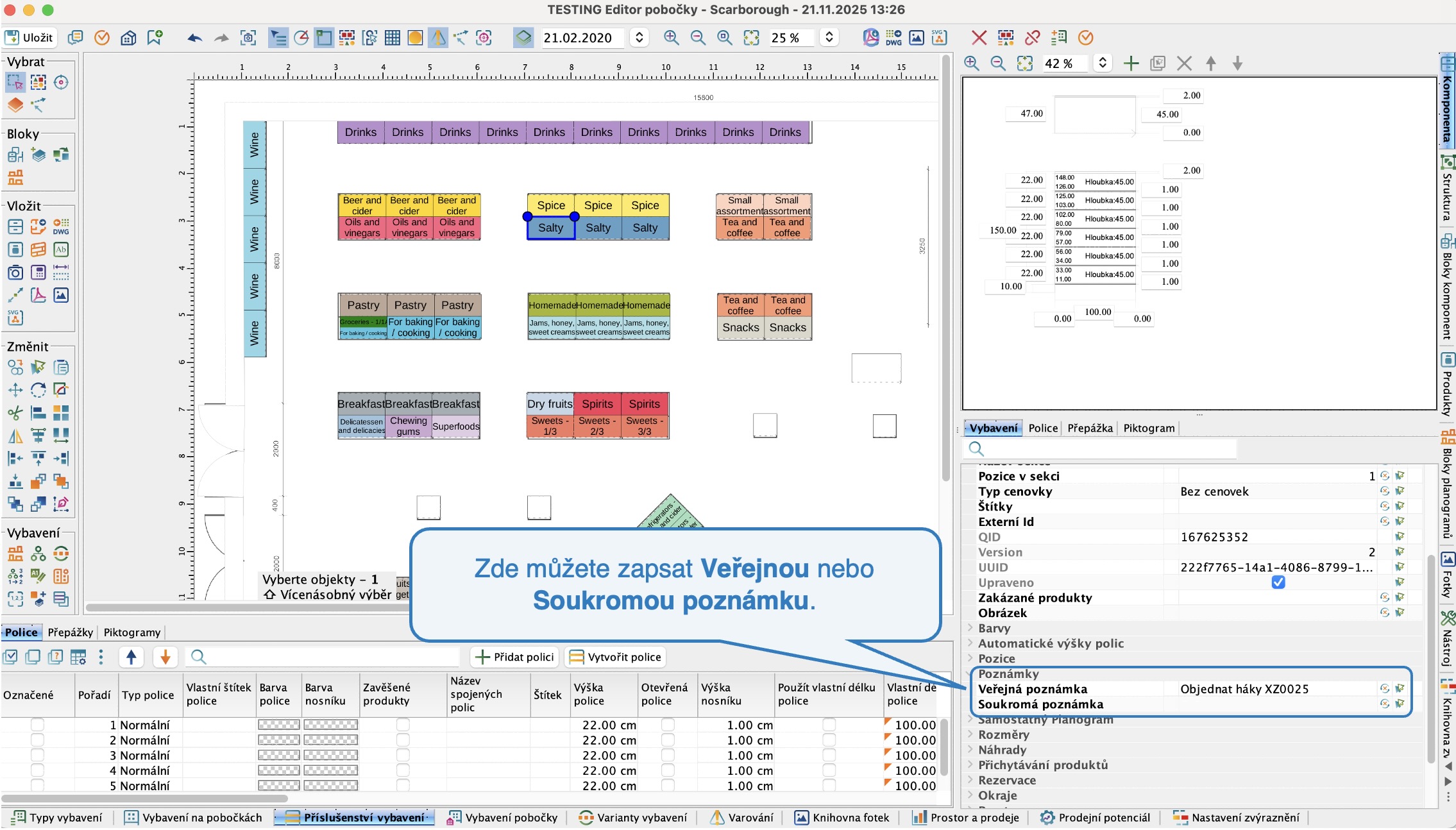Click the DWG export icon in the top toolbar

[x=893, y=38]
